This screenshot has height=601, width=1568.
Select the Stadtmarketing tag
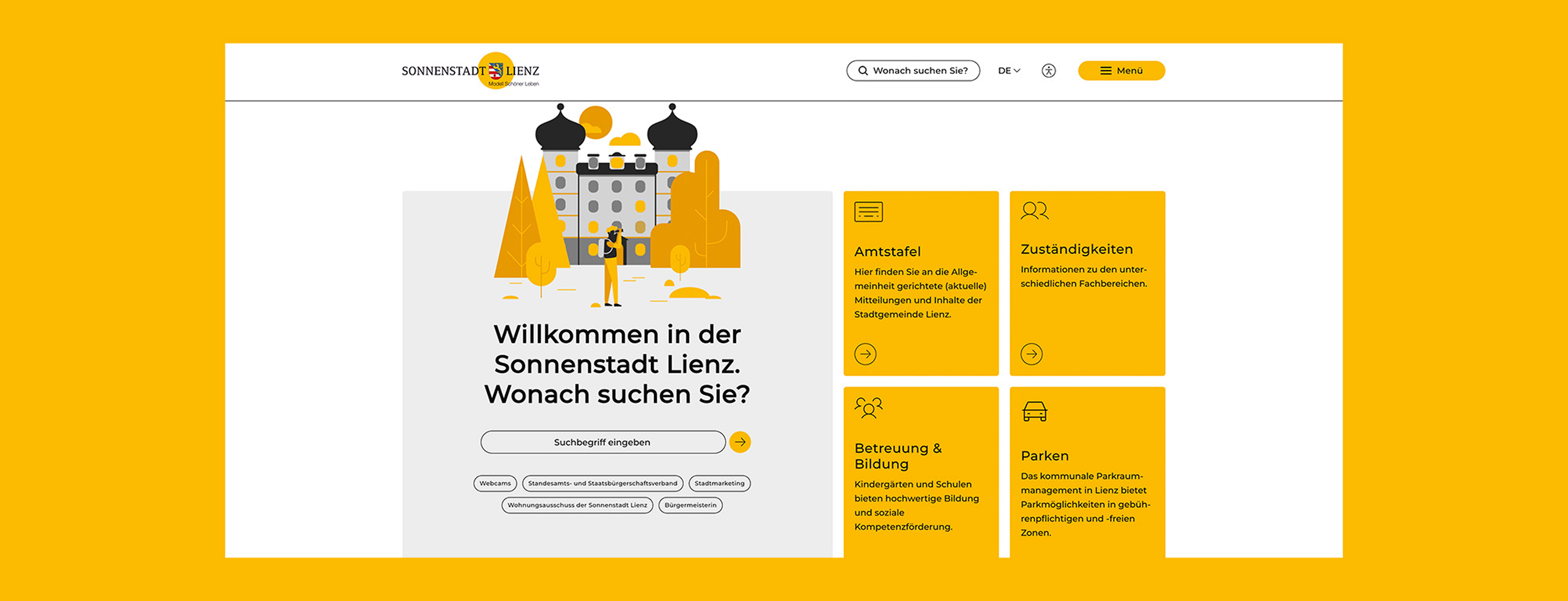(x=719, y=483)
